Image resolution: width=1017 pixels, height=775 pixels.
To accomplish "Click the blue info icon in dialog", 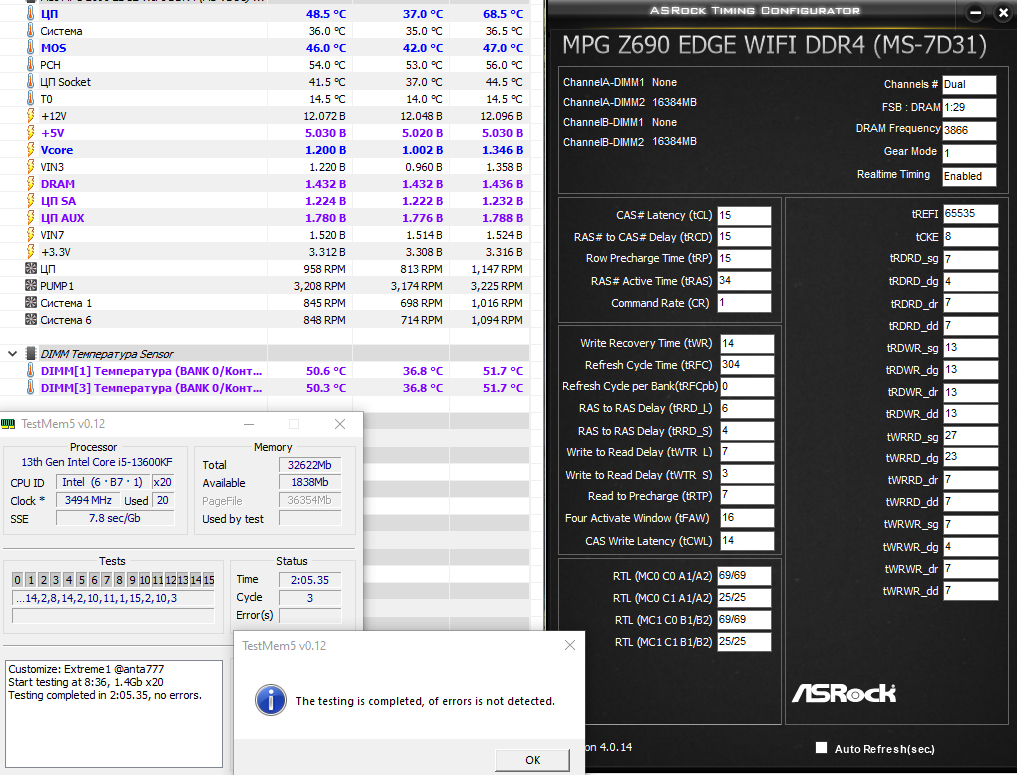I will [270, 700].
